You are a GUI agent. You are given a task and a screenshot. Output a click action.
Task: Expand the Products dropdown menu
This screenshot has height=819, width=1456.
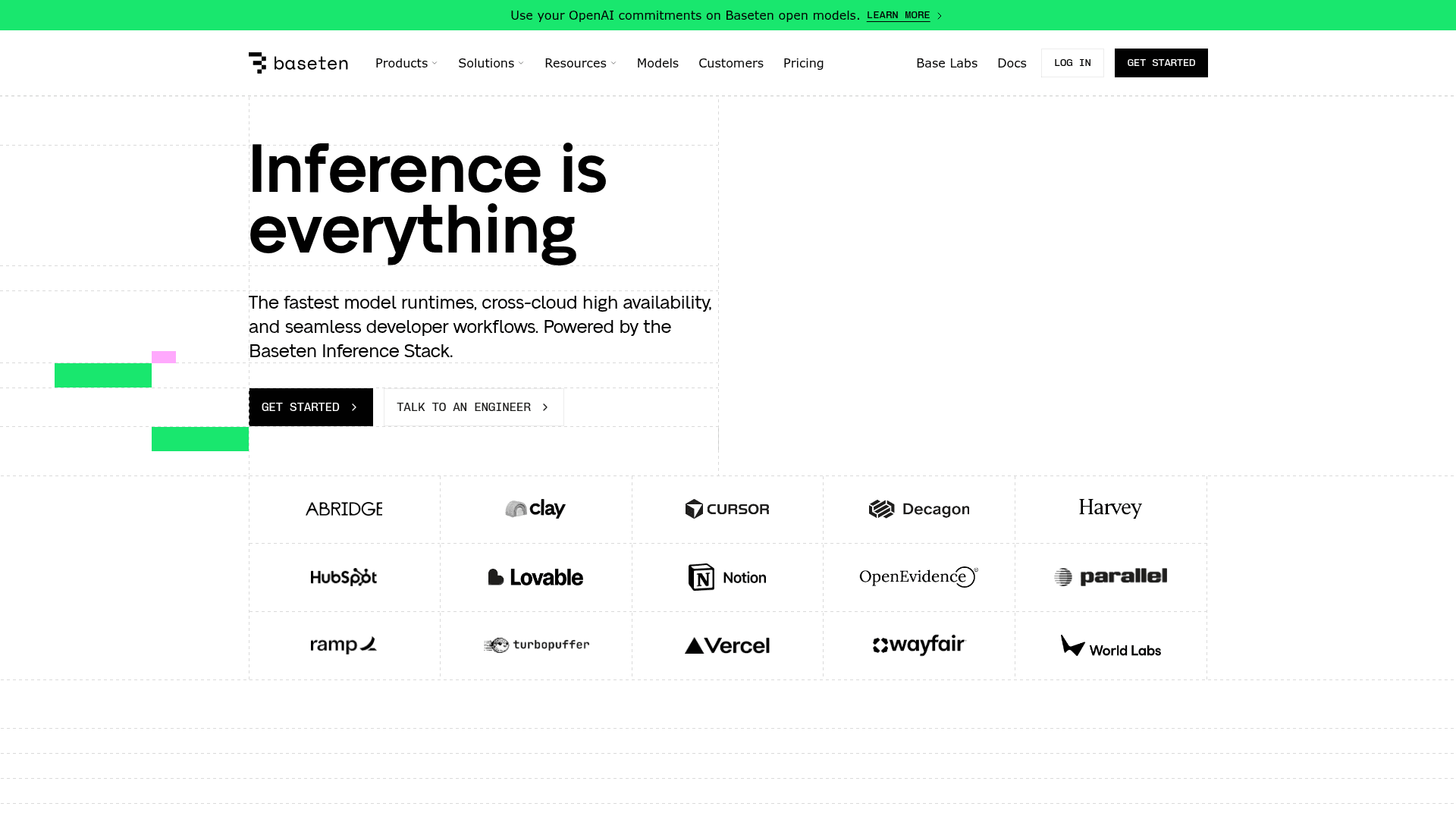click(406, 63)
